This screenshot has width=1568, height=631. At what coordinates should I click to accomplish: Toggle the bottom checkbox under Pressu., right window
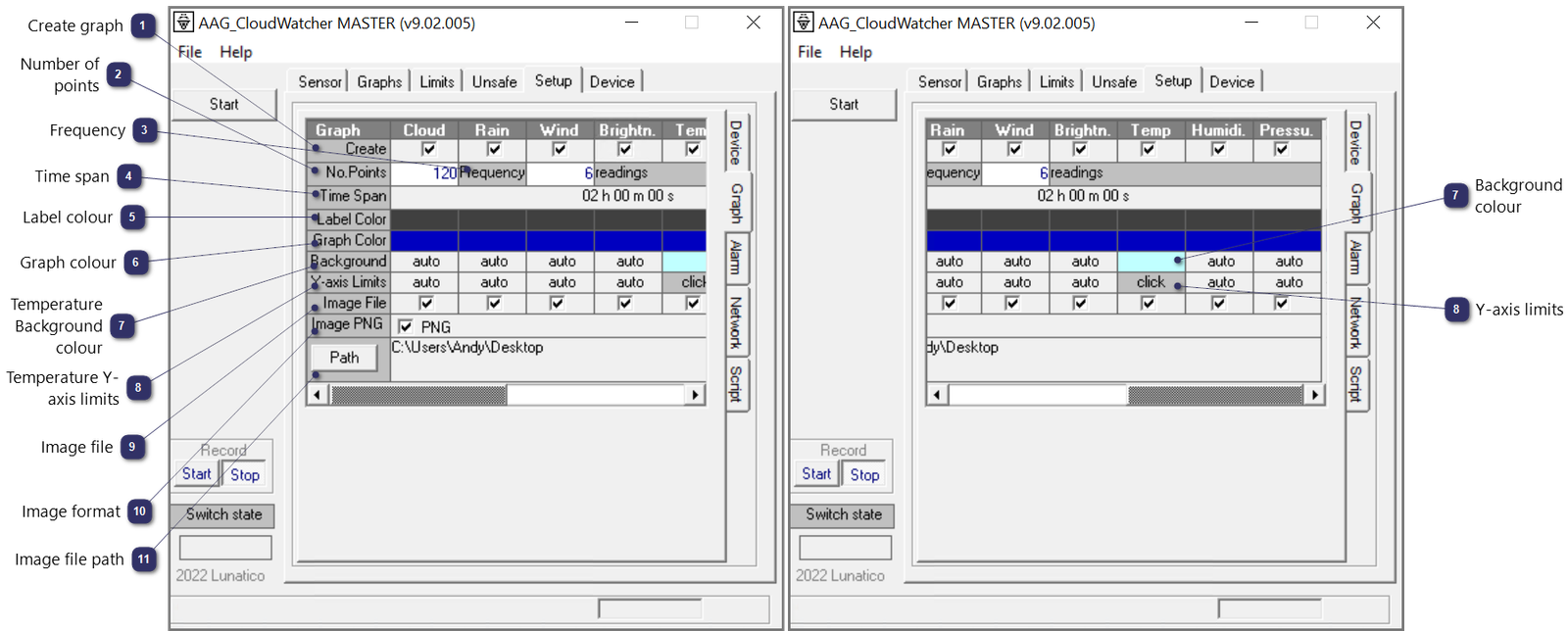click(1281, 303)
